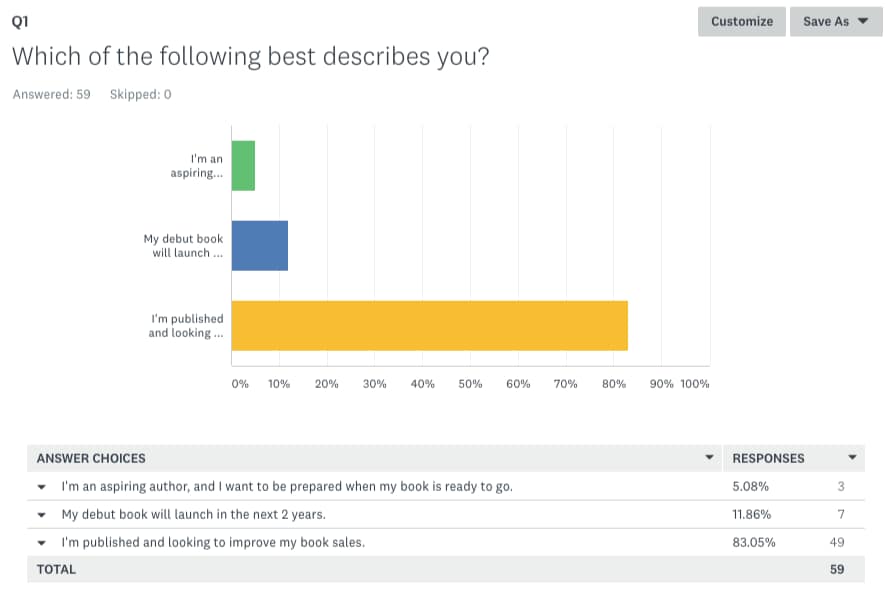The height and width of the screenshot is (610, 892).
Task: Select the blue debut book bar
Action: click(x=260, y=246)
